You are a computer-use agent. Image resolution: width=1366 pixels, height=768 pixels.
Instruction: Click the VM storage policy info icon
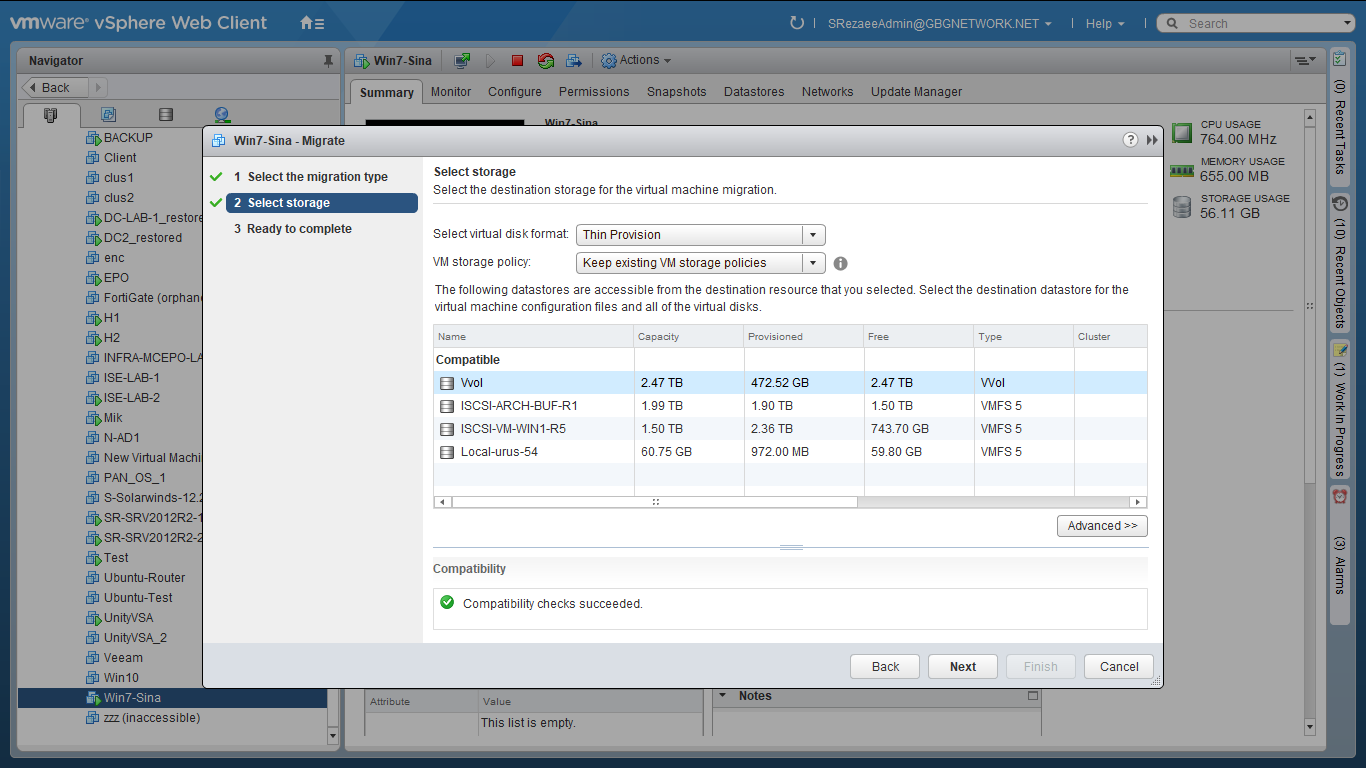[840, 263]
